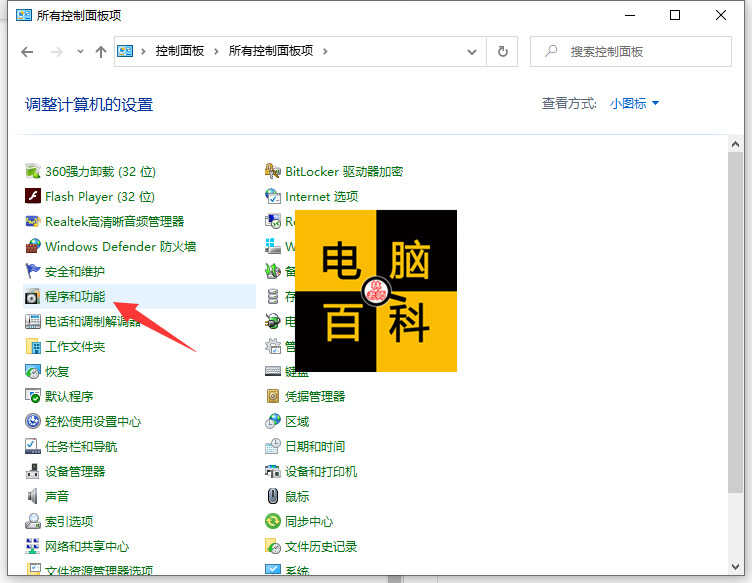Click the 区域 globe icon

[x=273, y=421]
